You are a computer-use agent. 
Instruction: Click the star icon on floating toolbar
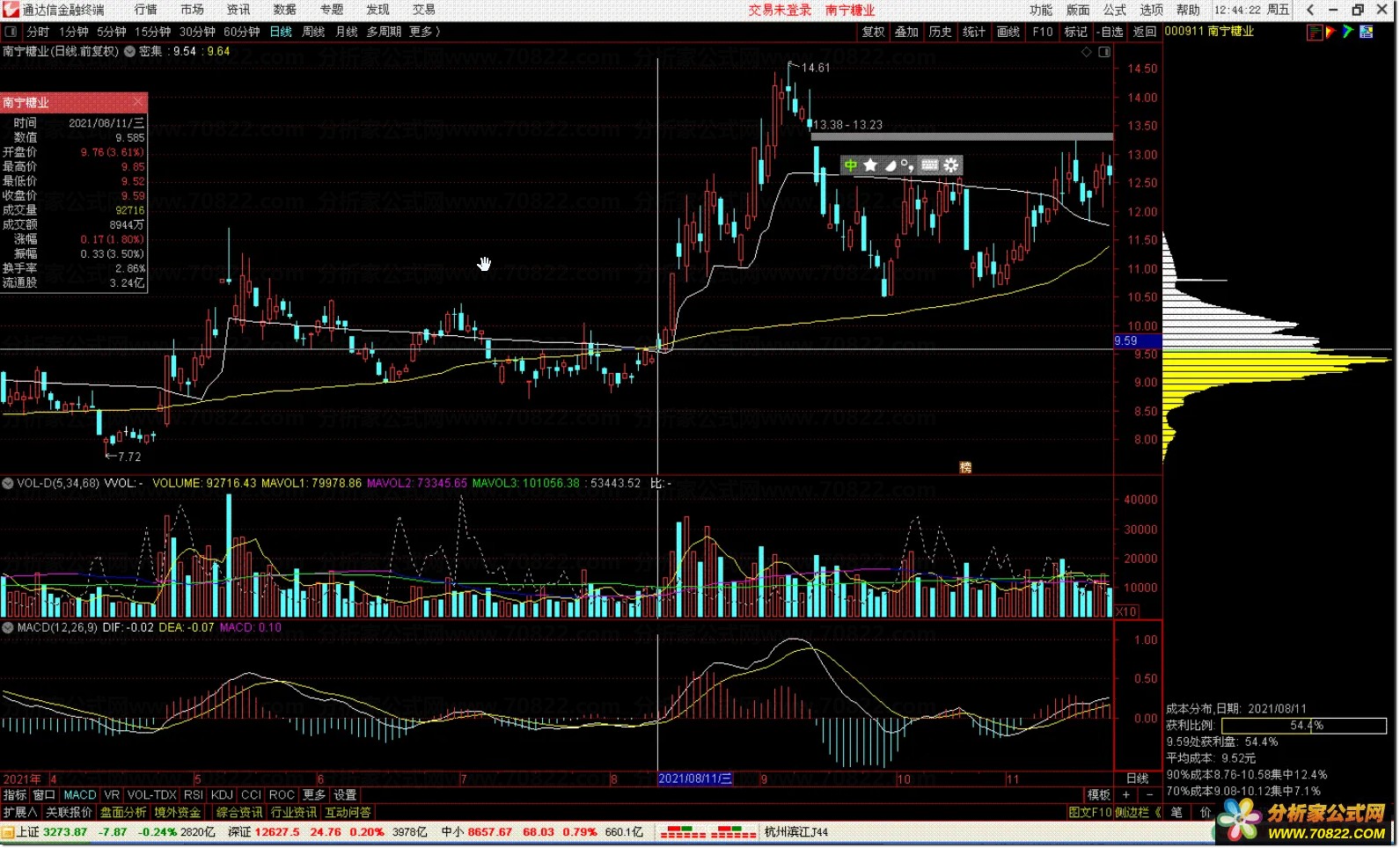(870, 165)
